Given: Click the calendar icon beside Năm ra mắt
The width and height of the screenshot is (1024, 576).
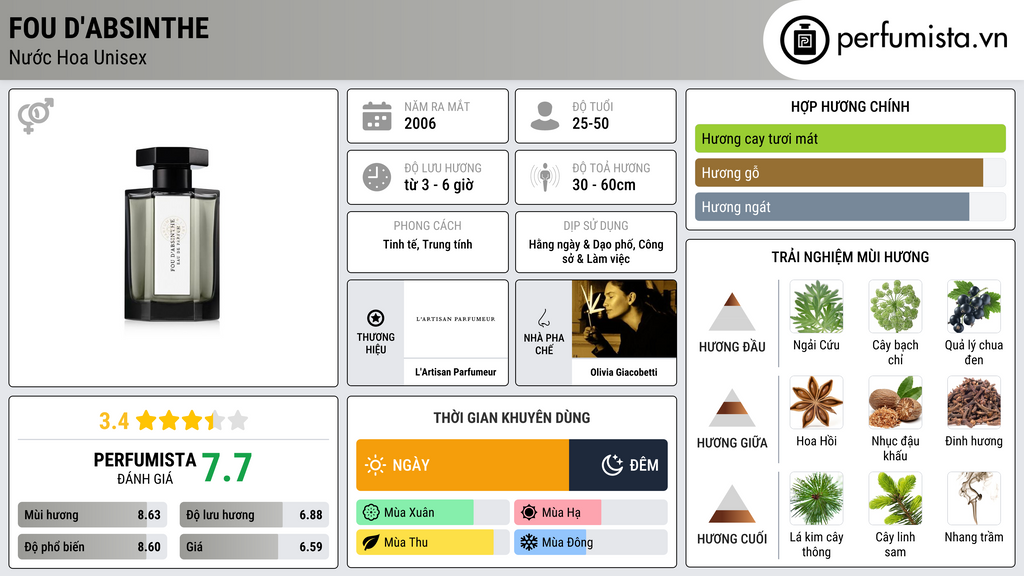Looking at the screenshot, I should click(377, 116).
